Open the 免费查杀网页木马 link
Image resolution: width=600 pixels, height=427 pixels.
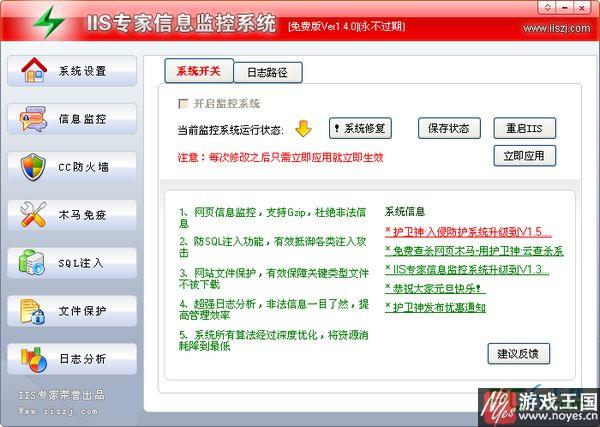pos(474,251)
